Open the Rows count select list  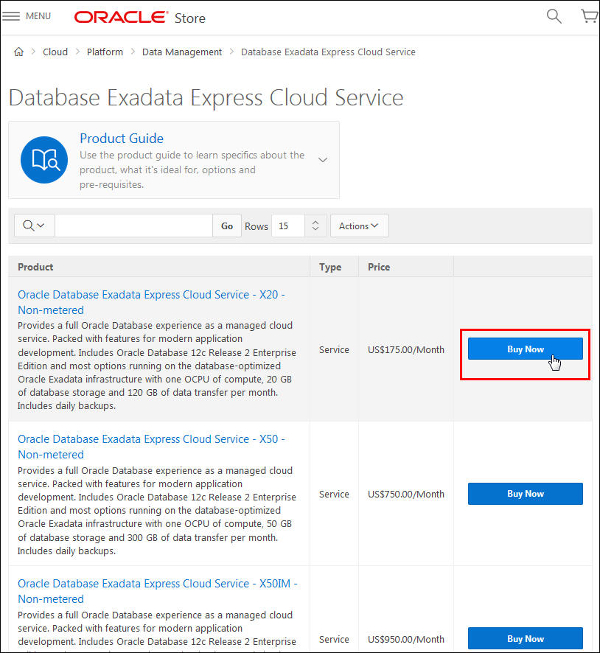click(x=298, y=226)
